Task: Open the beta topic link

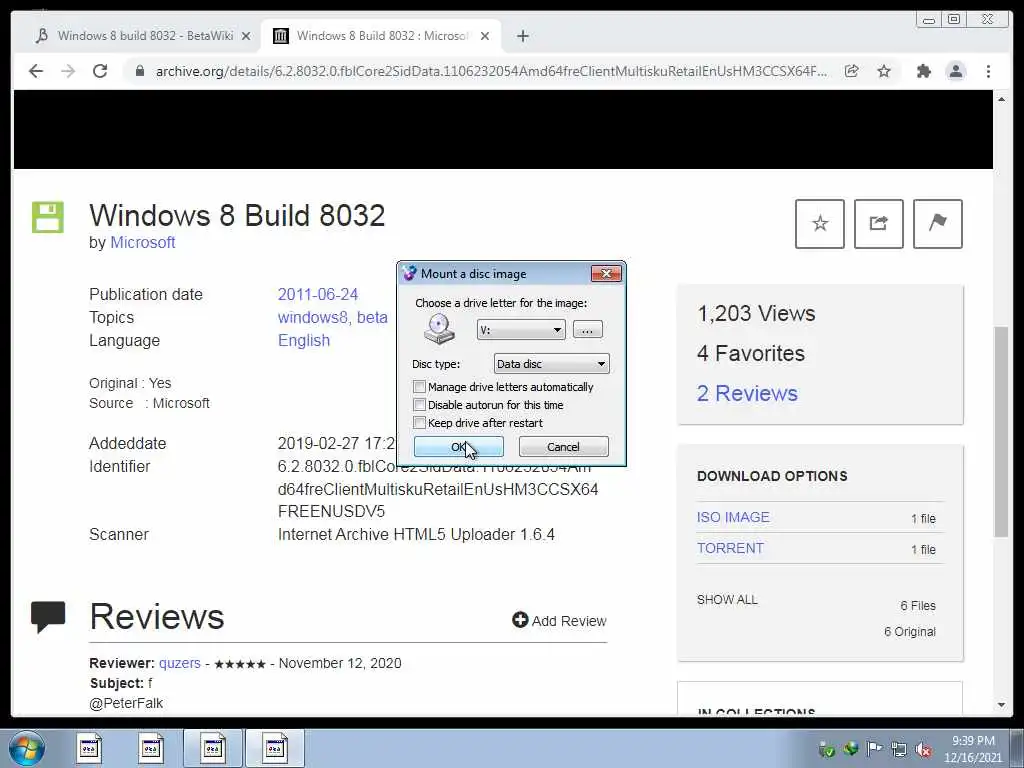Action: [x=372, y=317]
